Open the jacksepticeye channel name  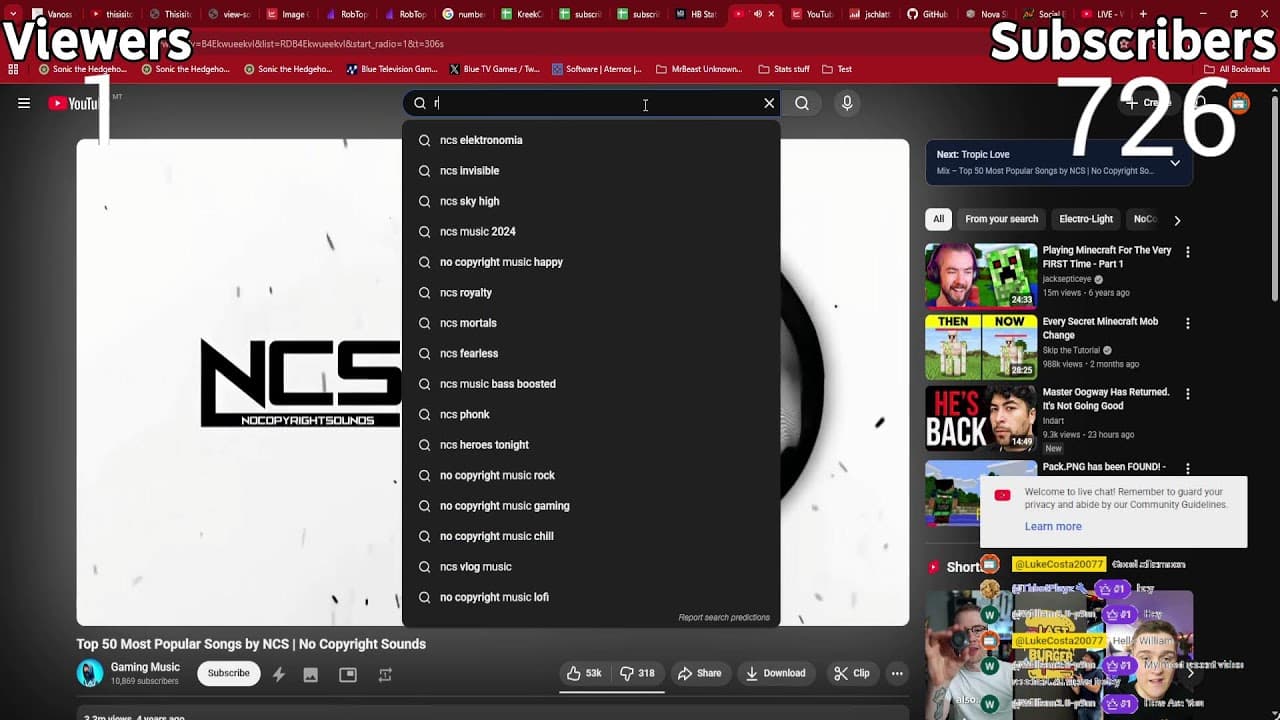coord(1068,279)
